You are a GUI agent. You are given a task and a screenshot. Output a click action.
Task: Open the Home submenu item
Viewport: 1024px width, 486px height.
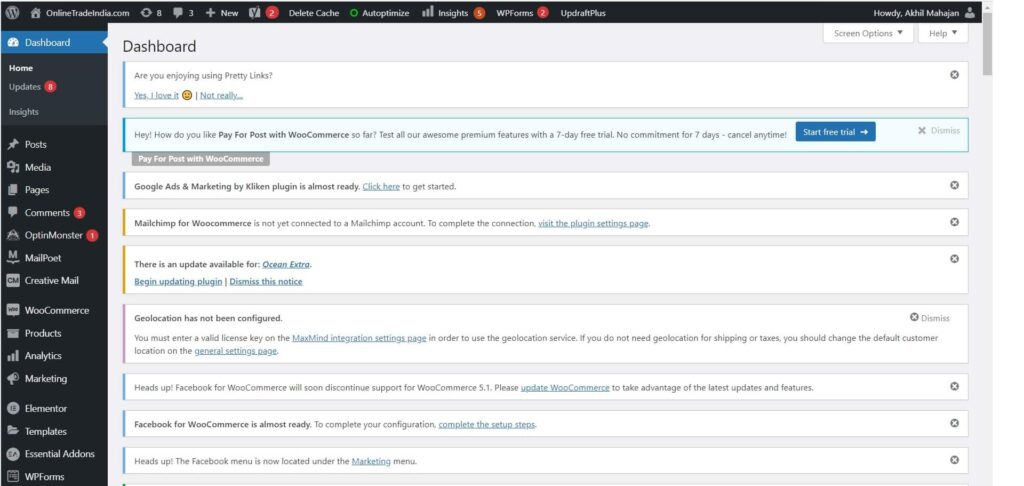pos(21,68)
